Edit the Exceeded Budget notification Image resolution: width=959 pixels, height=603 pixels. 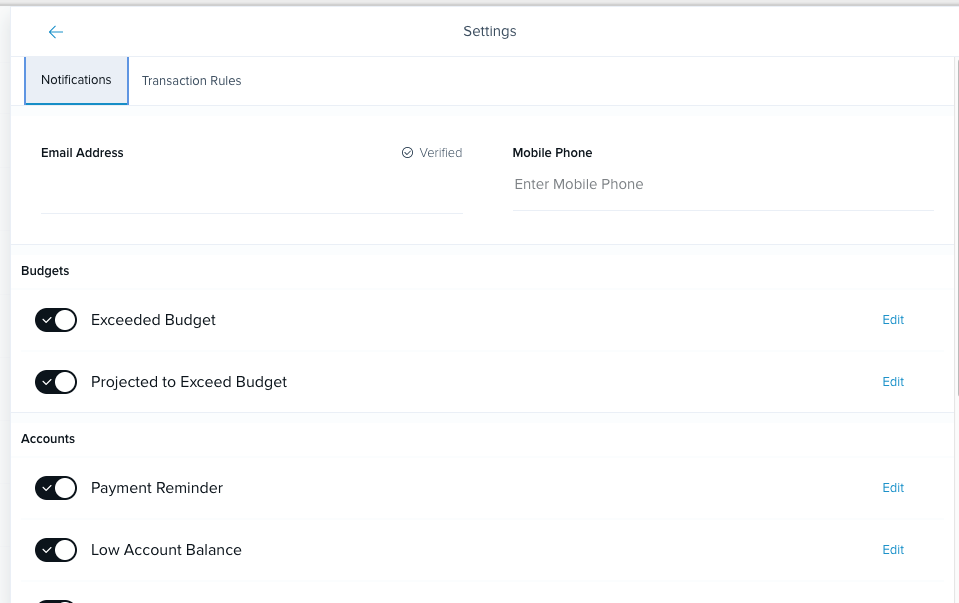coord(893,320)
